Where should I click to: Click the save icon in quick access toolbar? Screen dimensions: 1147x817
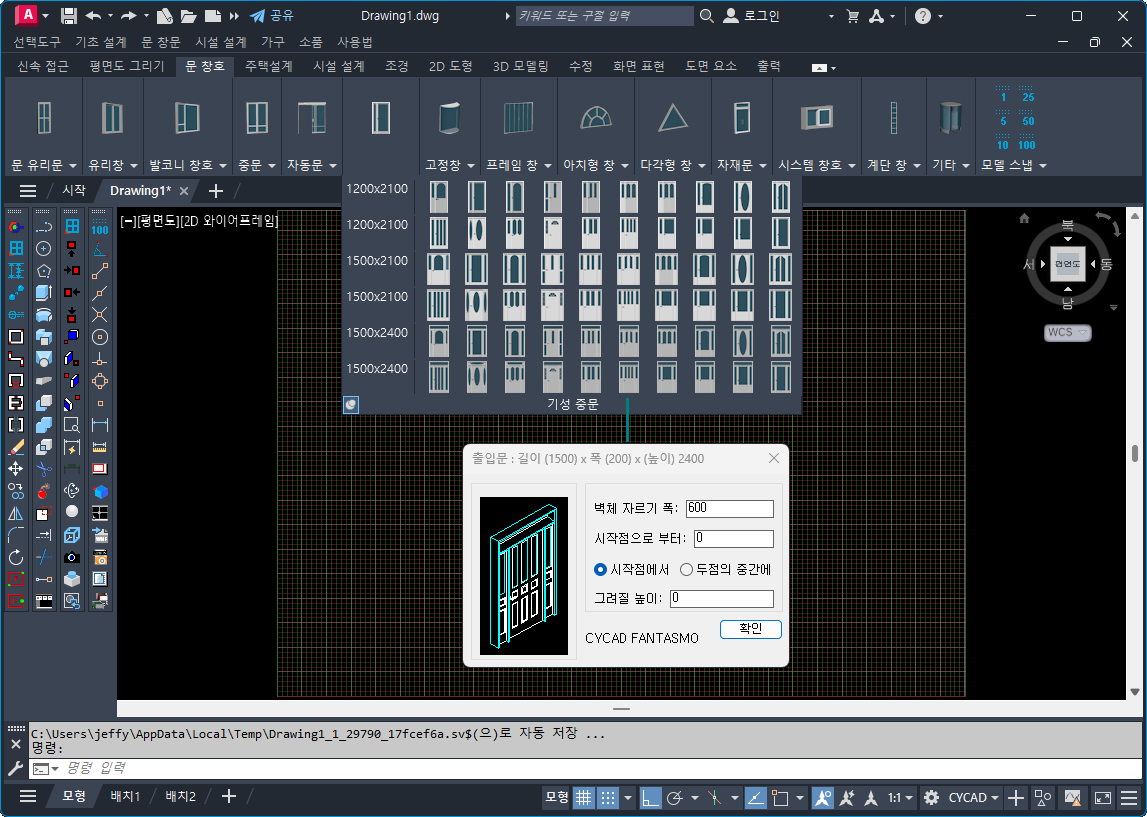point(69,16)
